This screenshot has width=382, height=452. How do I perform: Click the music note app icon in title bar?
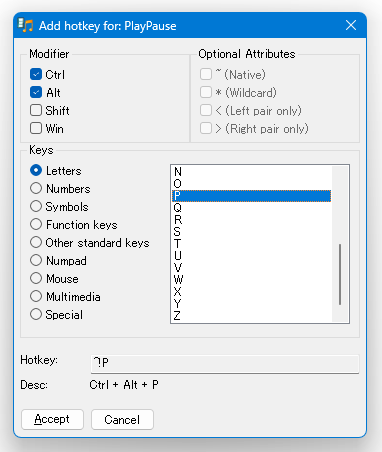(25, 25)
